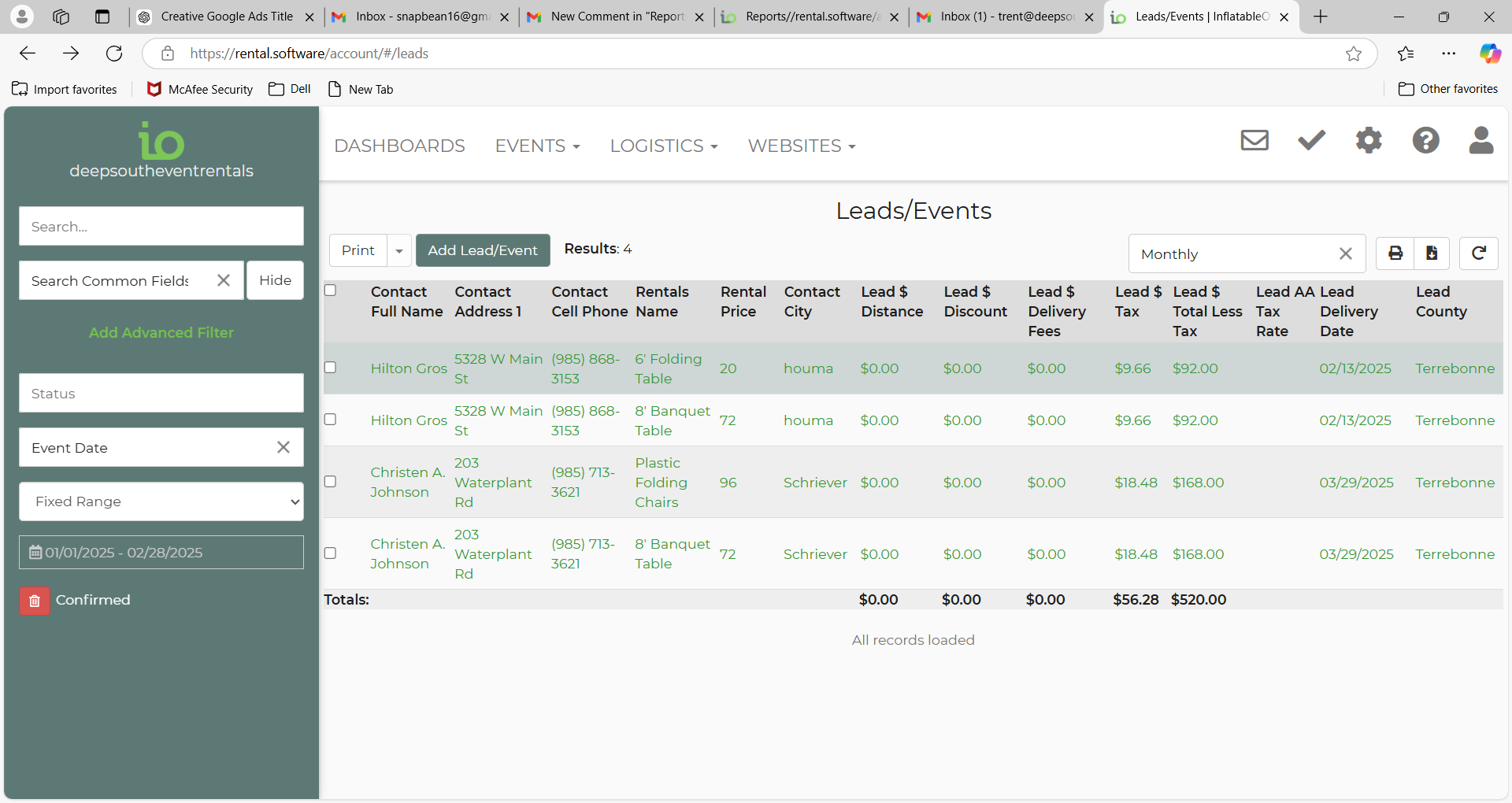
Task: Expand the EVENTS menu
Action: [x=537, y=146]
